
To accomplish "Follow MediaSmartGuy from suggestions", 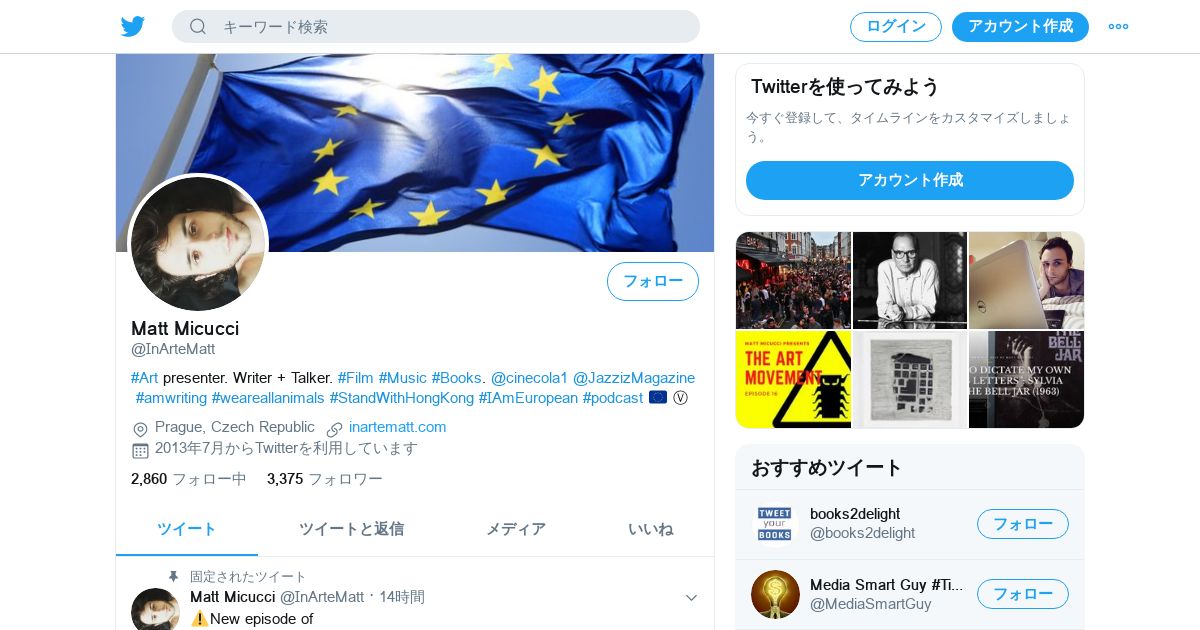I will [x=1023, y=594].
